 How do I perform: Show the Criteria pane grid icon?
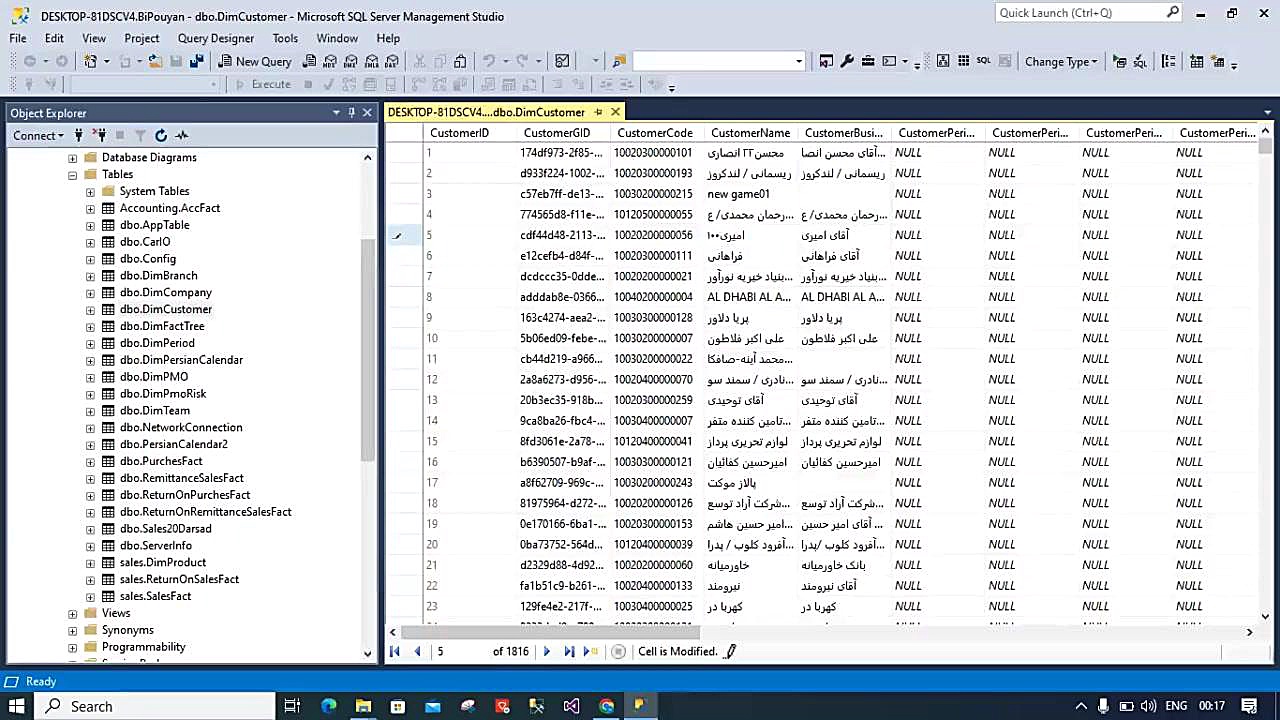click(x=963, y=61)
